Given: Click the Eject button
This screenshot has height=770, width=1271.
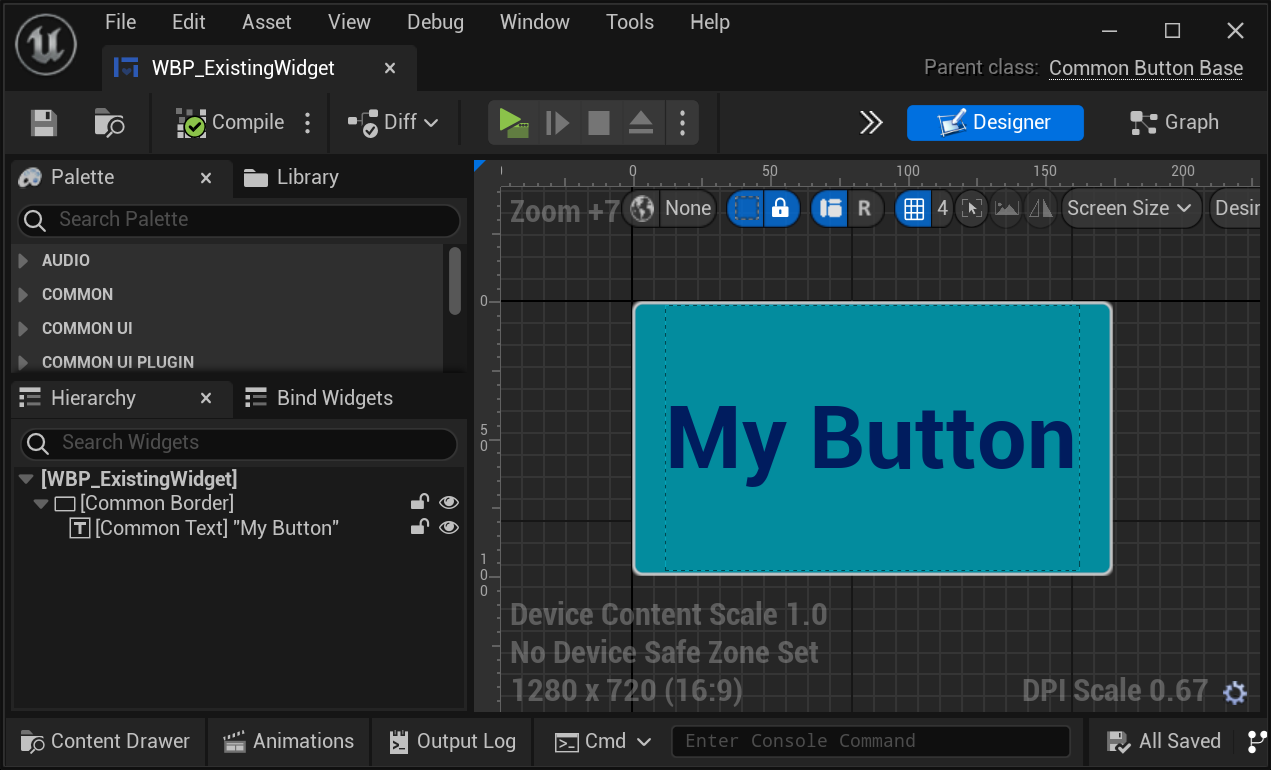Looking at the screenshot, I should [x=640, y=123].
